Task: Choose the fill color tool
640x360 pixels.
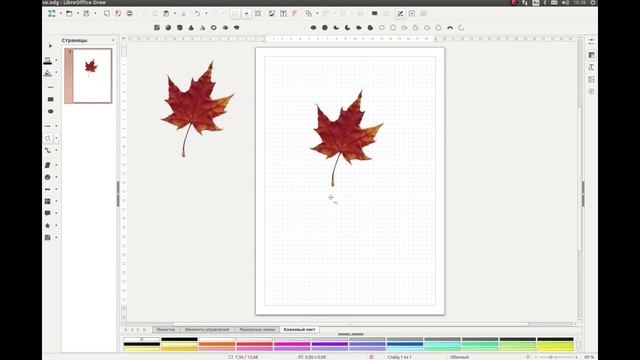Action: [48, 73]
